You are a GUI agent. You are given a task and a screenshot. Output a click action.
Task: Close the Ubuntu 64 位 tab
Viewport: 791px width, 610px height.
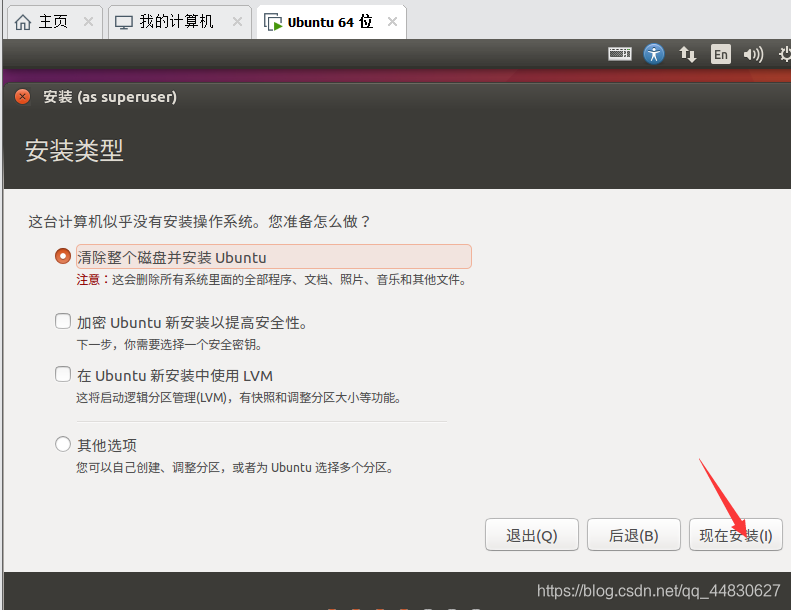pos(392,22)
